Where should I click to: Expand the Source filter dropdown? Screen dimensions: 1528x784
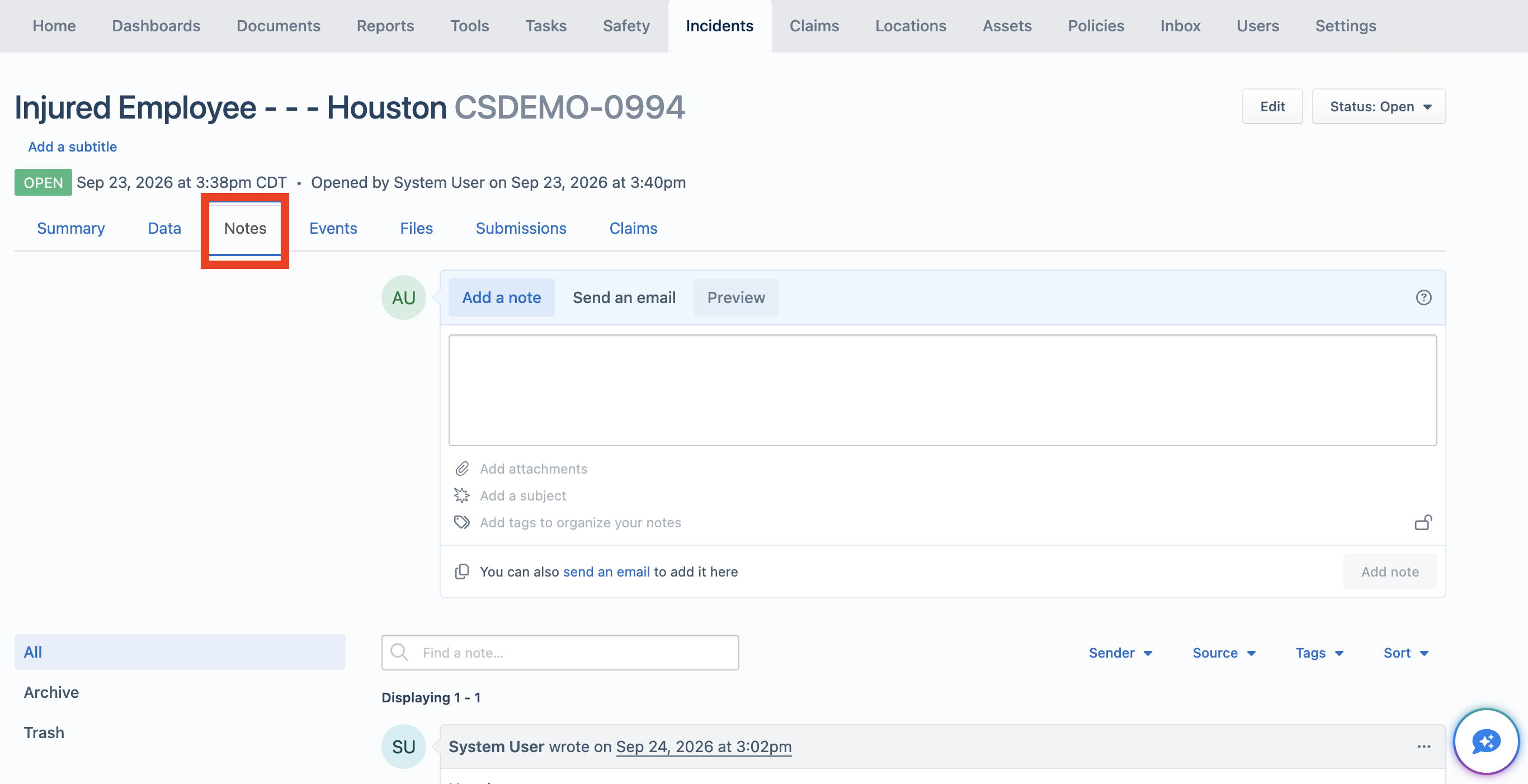tap(1224, 653)
